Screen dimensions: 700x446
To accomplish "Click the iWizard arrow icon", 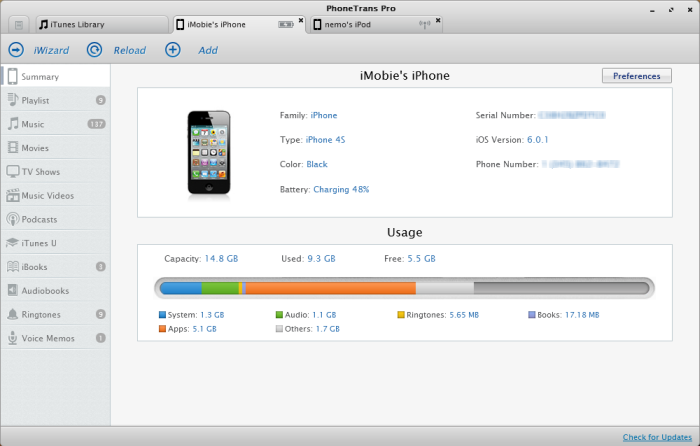I will [x=16, y=50].
